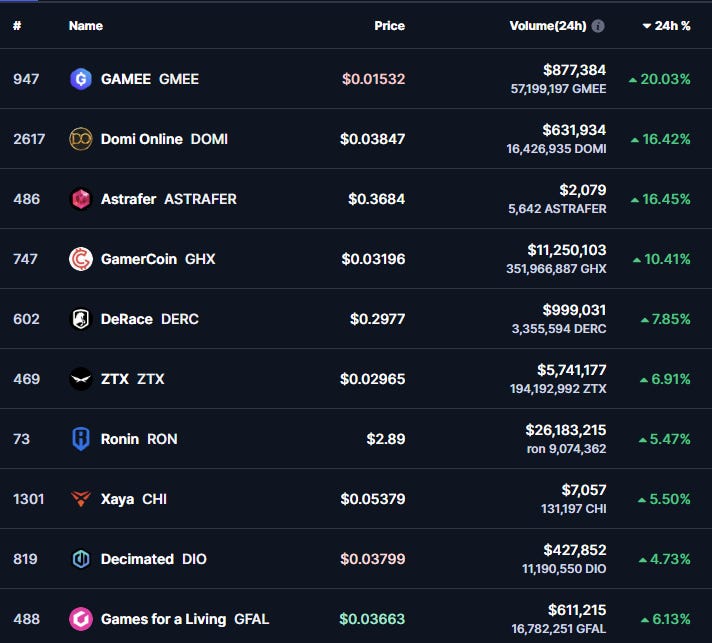Open the GAMEE GMEE coin page
712x643 pixels.
coord(150,79)
